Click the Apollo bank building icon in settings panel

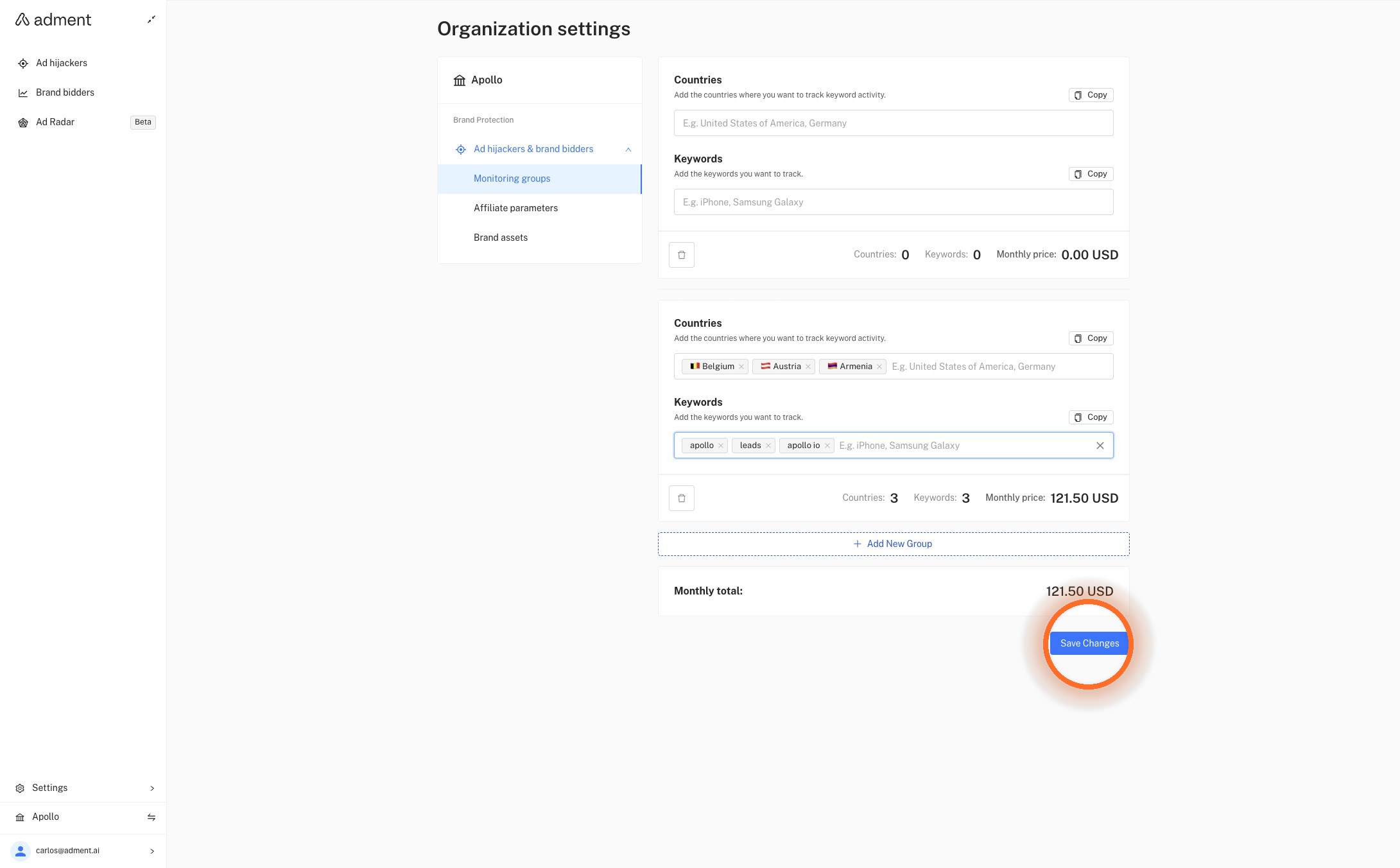460,80
